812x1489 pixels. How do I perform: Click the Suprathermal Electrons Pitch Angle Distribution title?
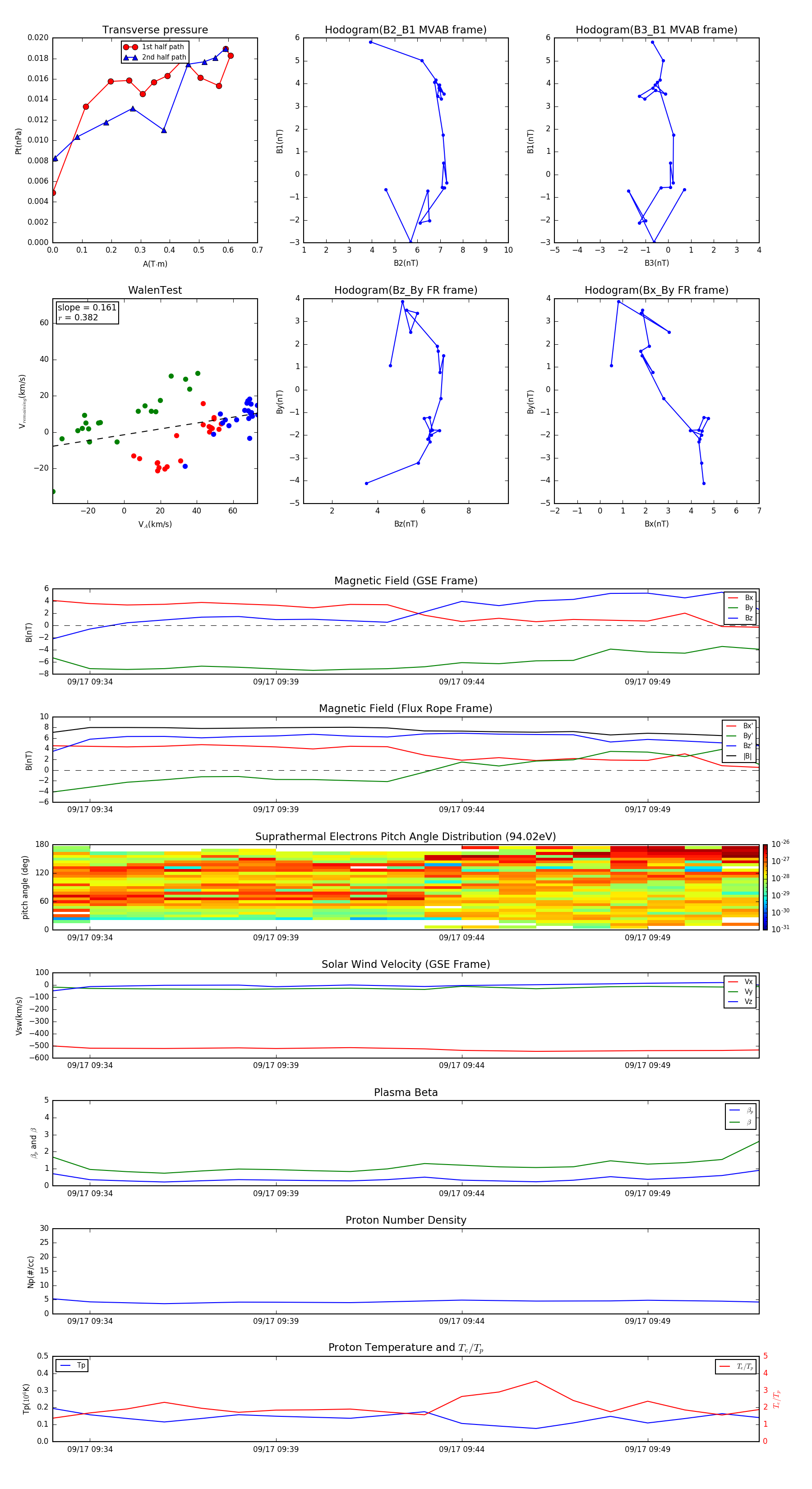[406, 837]
